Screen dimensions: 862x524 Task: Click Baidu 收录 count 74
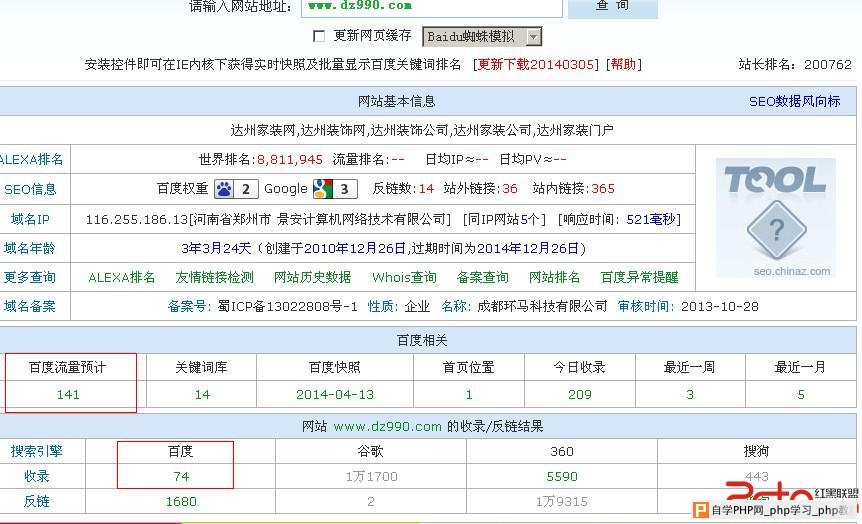point(181,476)
